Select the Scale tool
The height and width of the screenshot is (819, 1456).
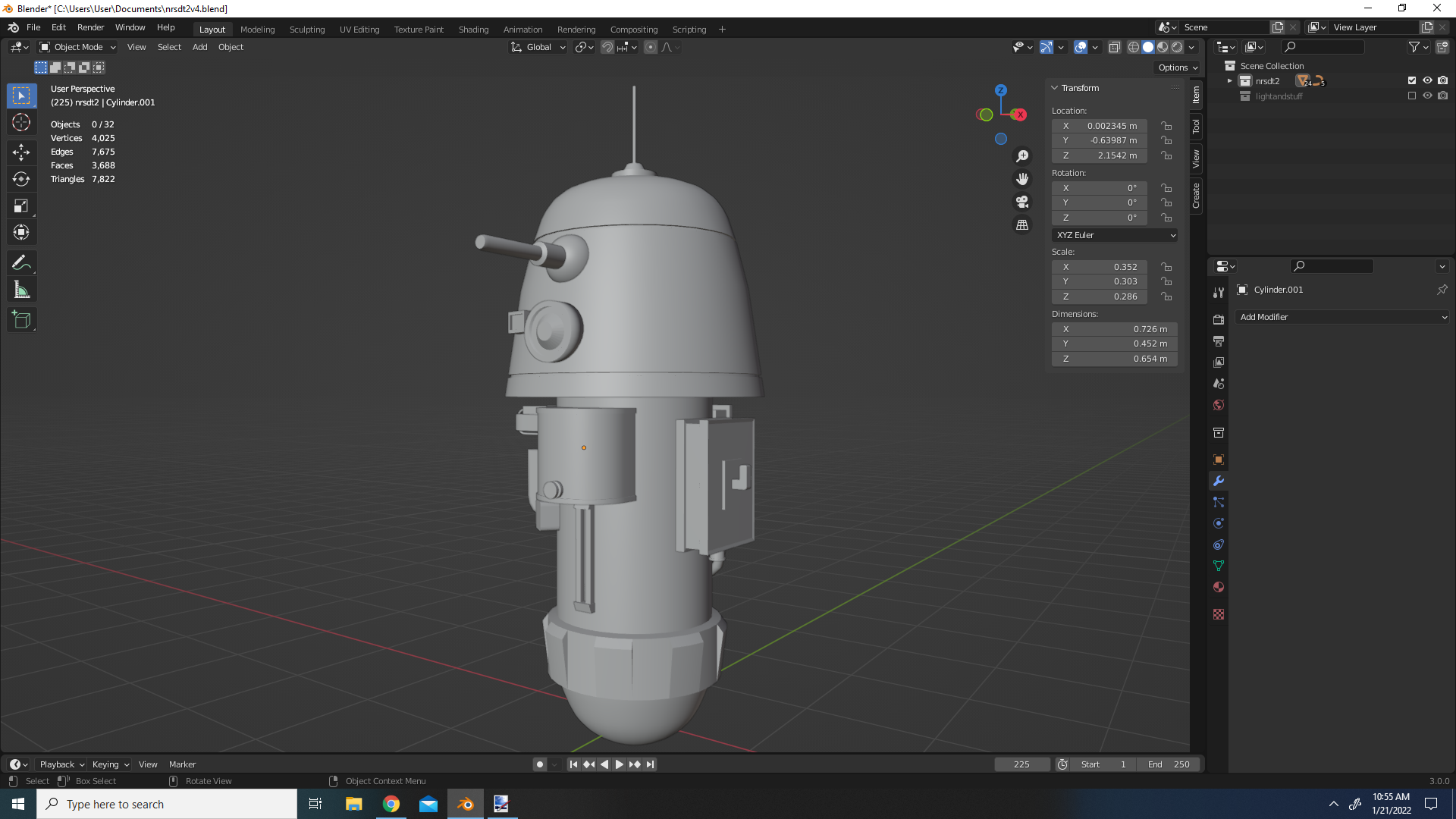point(21,206)
